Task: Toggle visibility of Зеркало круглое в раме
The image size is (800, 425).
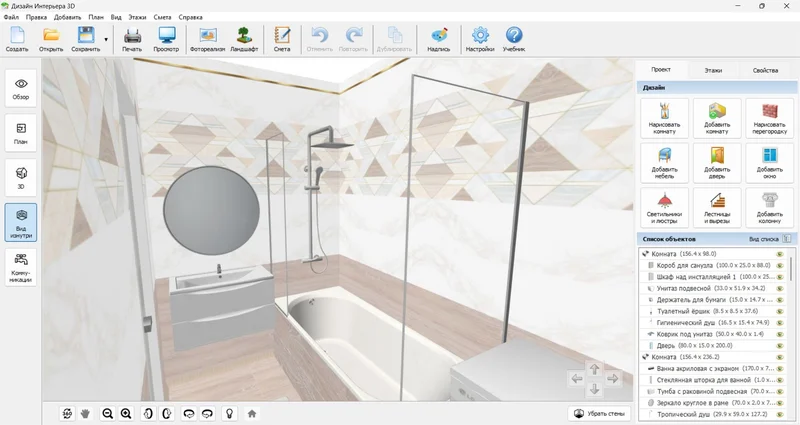Action: [x=780, y=403]
